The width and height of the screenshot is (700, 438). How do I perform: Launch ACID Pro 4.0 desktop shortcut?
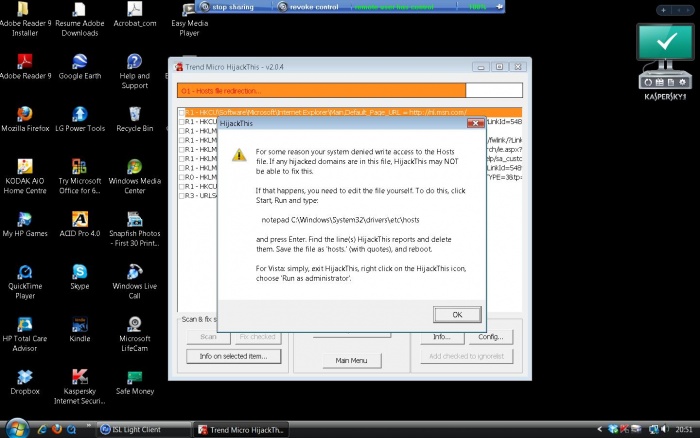click(79, 225)
